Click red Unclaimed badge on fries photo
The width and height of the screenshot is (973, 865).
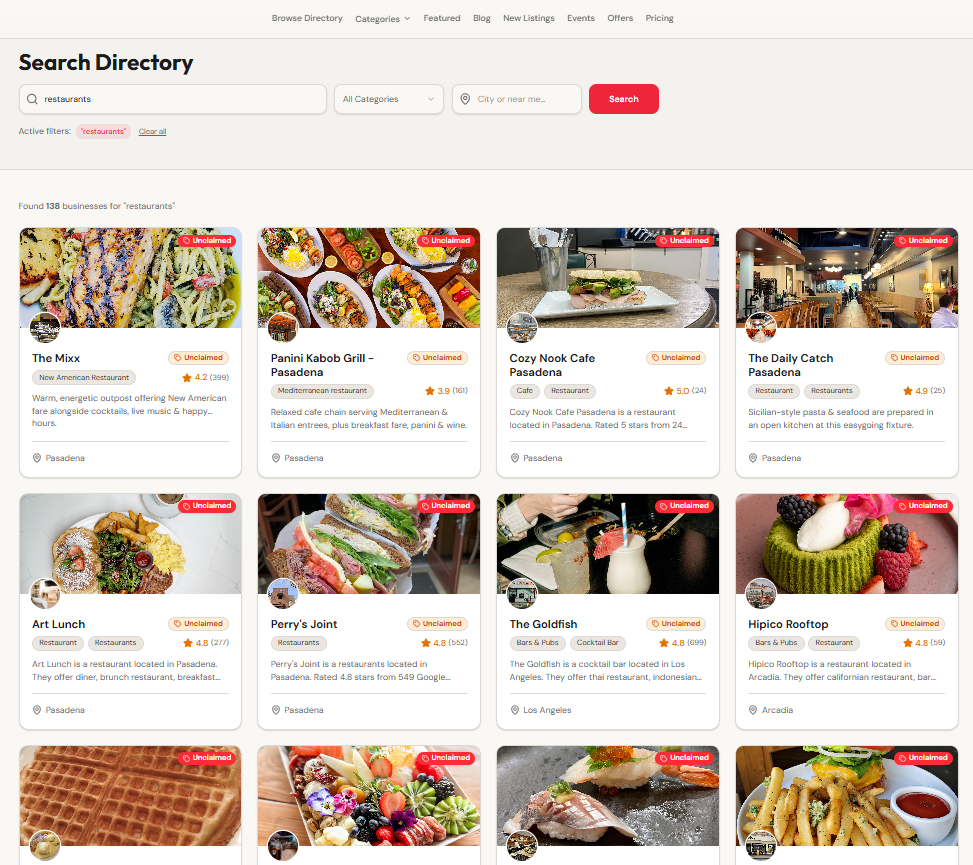[x=923, y=758]
